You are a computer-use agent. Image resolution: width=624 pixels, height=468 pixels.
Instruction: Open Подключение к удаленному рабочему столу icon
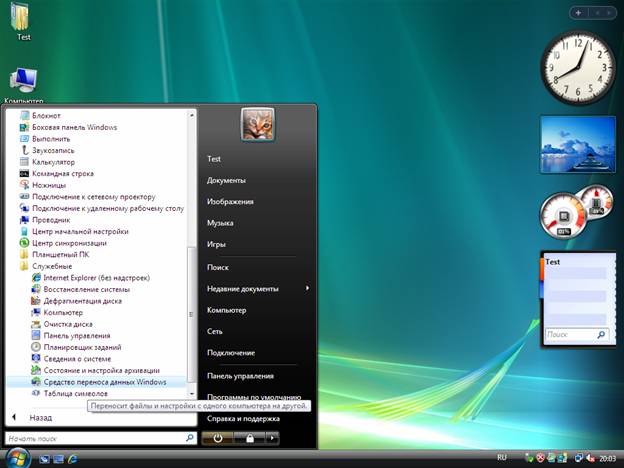coord(25,208)
